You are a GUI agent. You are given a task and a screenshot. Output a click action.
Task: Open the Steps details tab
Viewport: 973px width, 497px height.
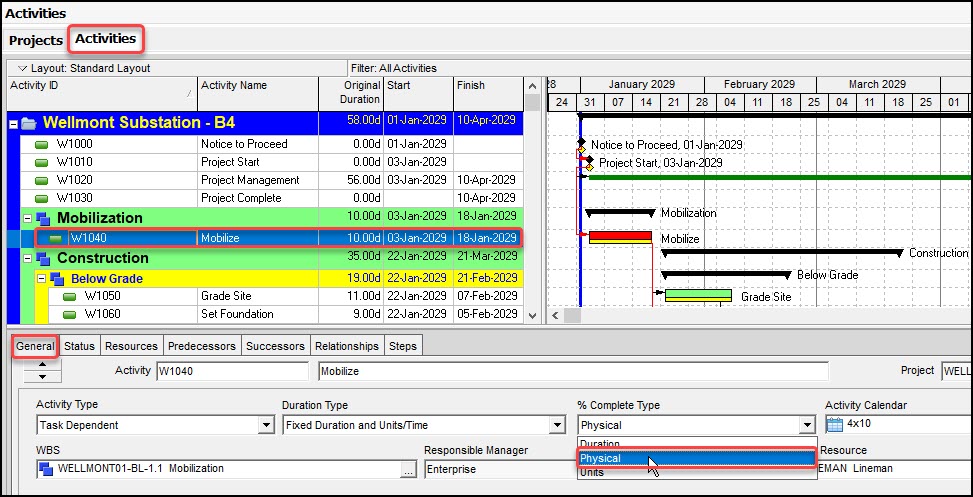coord(403,346)
